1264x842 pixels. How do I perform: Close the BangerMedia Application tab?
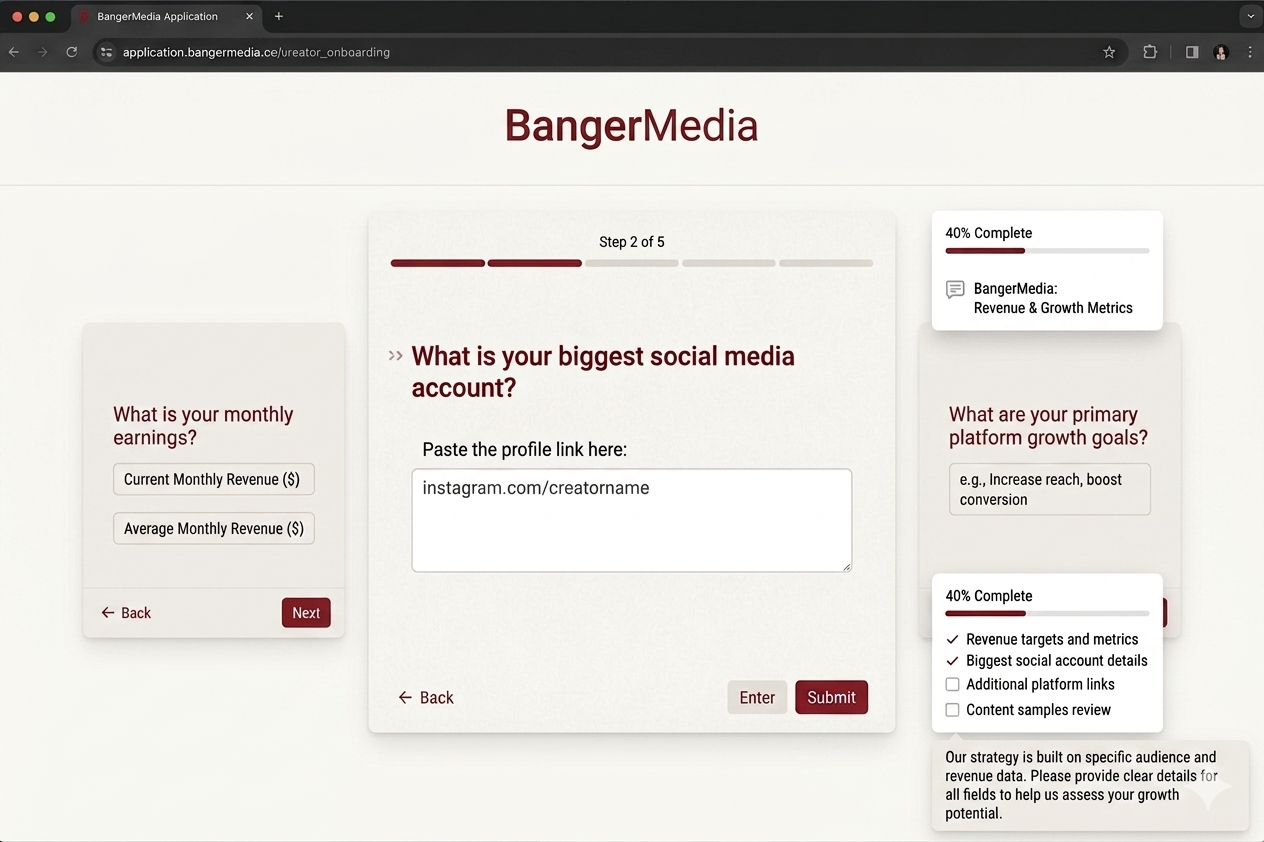click(250, 16)
